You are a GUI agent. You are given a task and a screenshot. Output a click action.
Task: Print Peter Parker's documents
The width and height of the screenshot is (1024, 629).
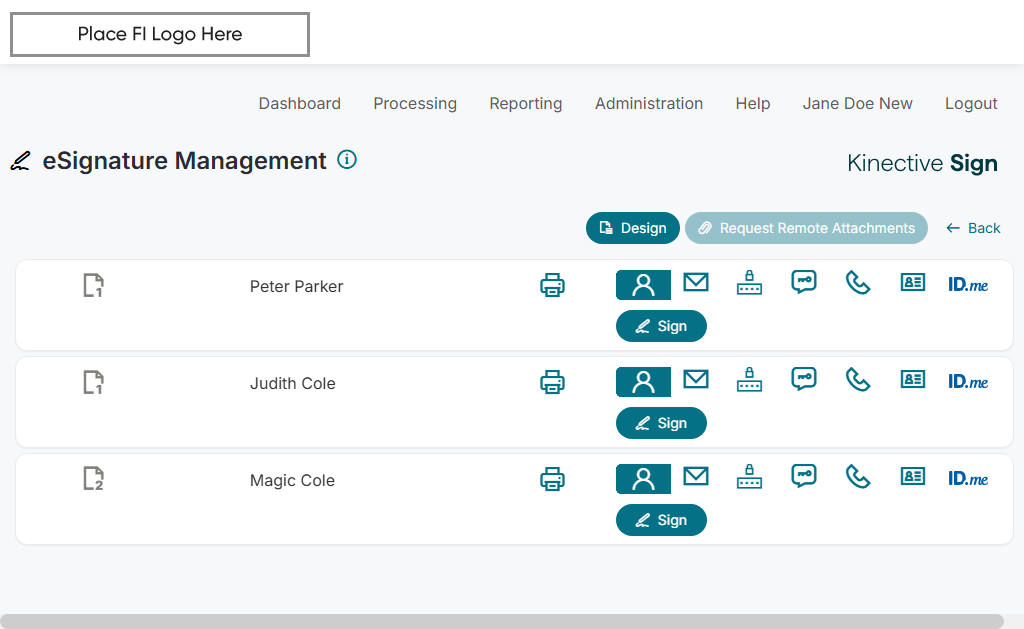[x=552, y=285]
